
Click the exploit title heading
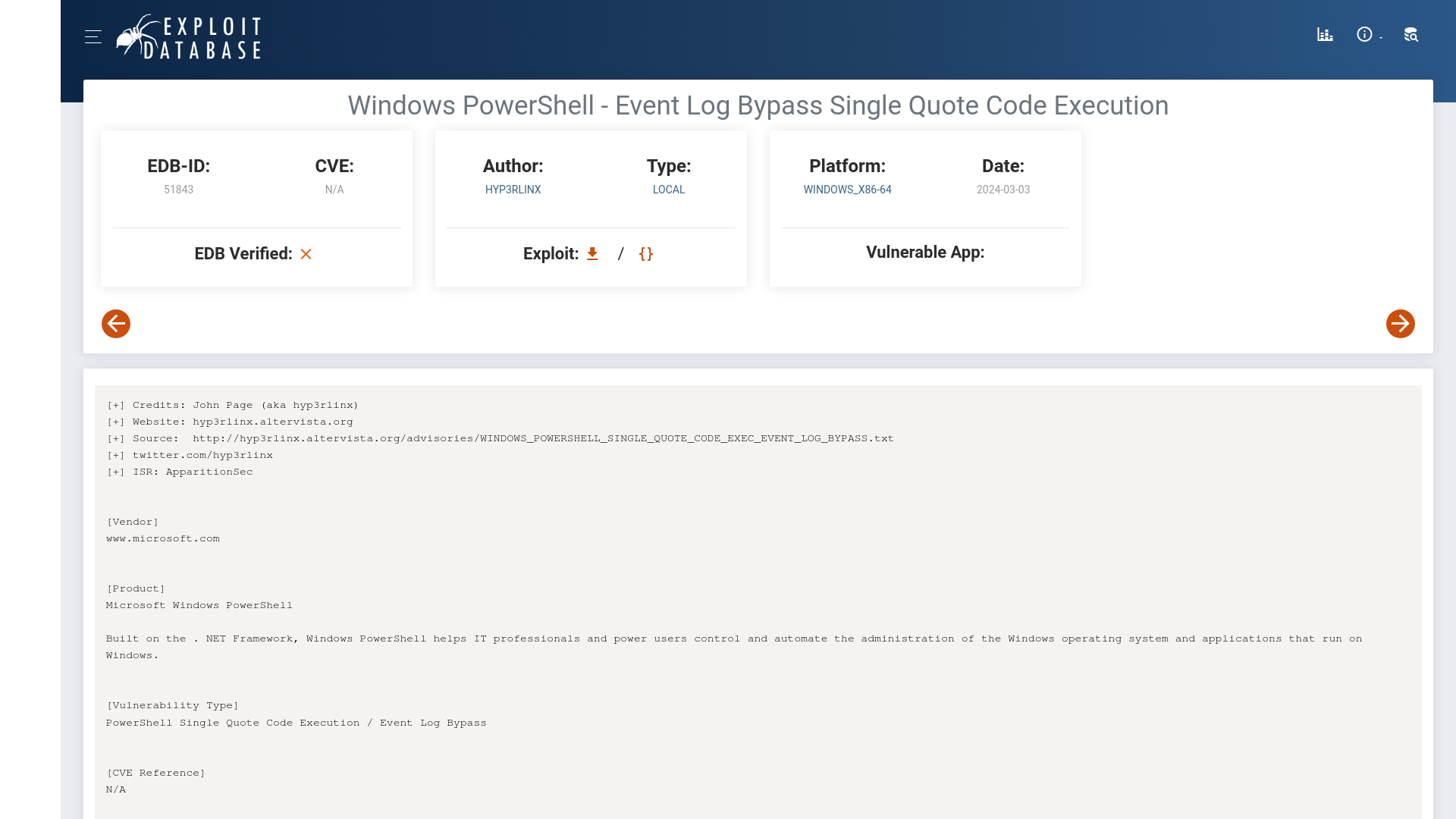[x=758, y=105]
